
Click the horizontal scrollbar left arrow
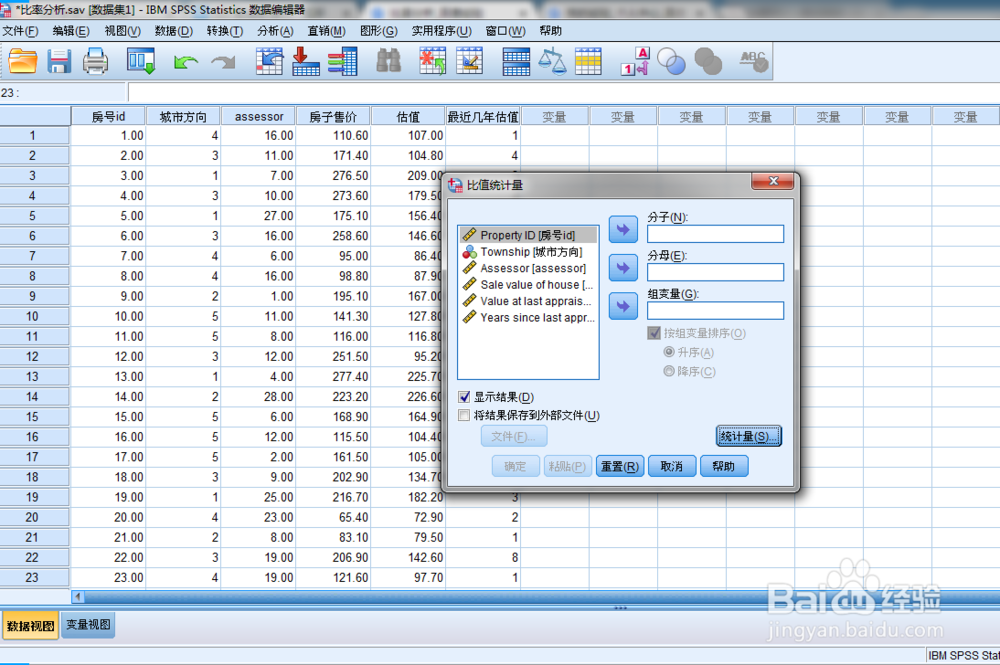pos(78,597)
